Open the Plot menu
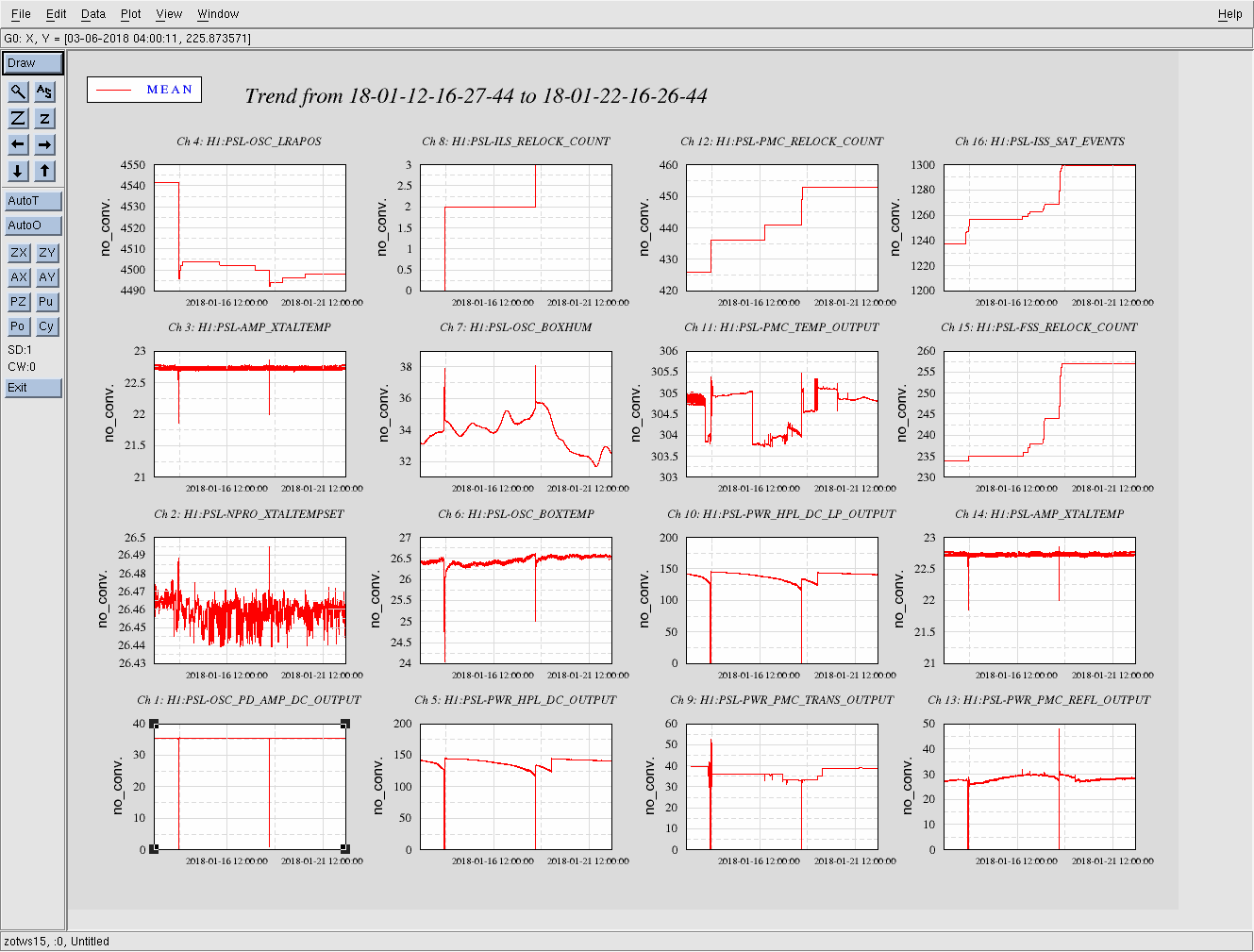This screenshot has width=1254, height=952. [131, 14]
